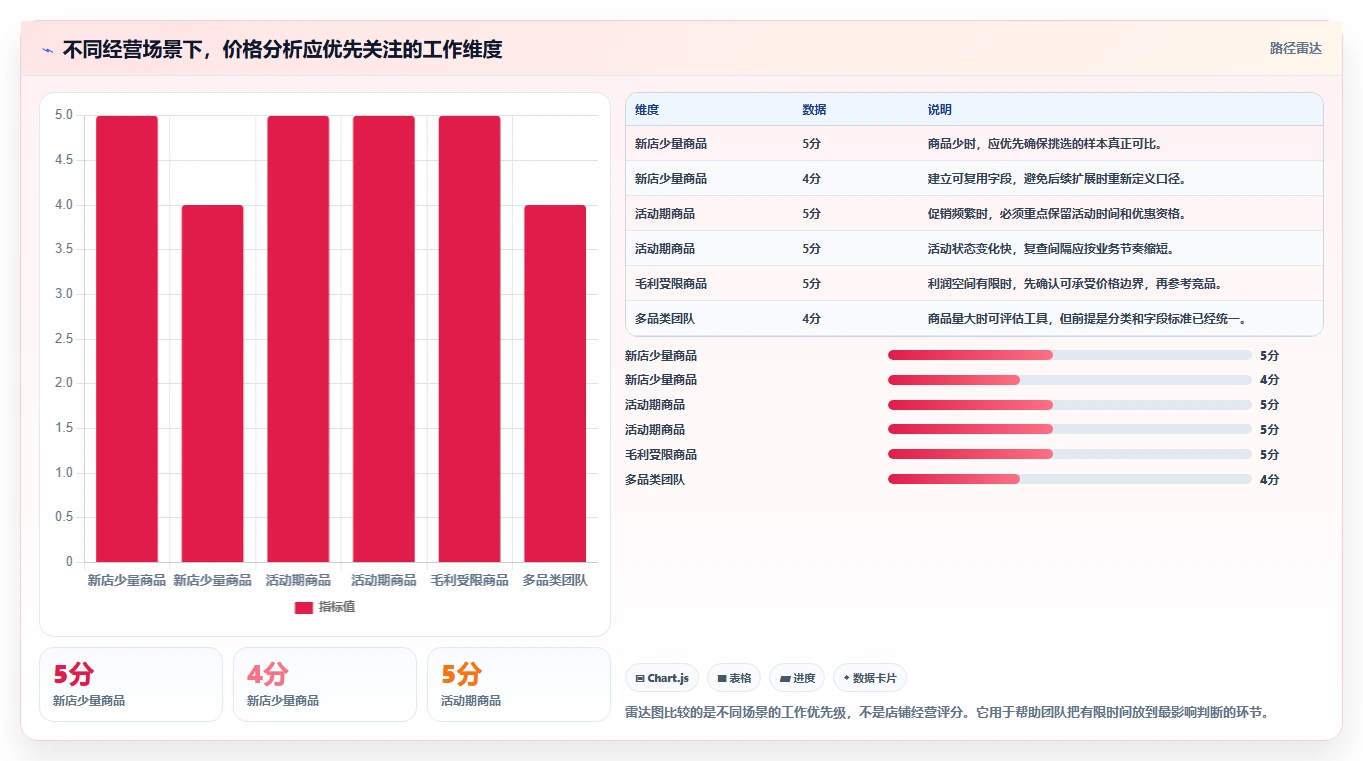
Task: Click the 进度 chip
Action: click(x=798, y=678)
